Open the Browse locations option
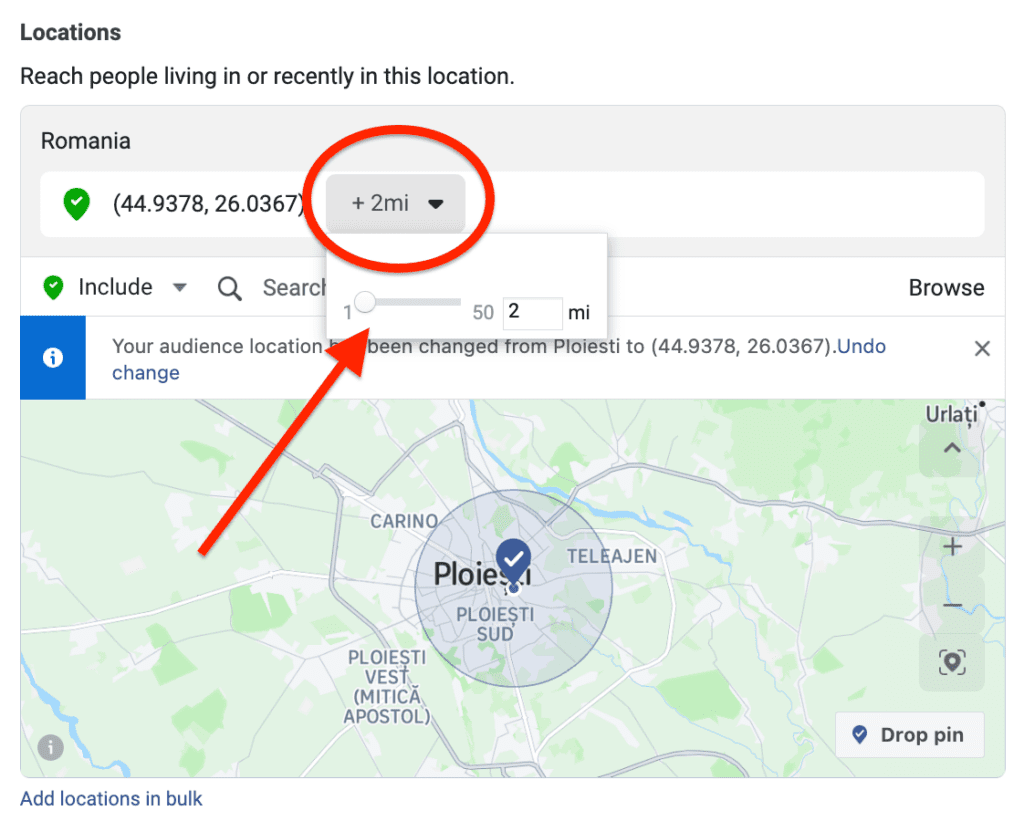 (946, 287)
